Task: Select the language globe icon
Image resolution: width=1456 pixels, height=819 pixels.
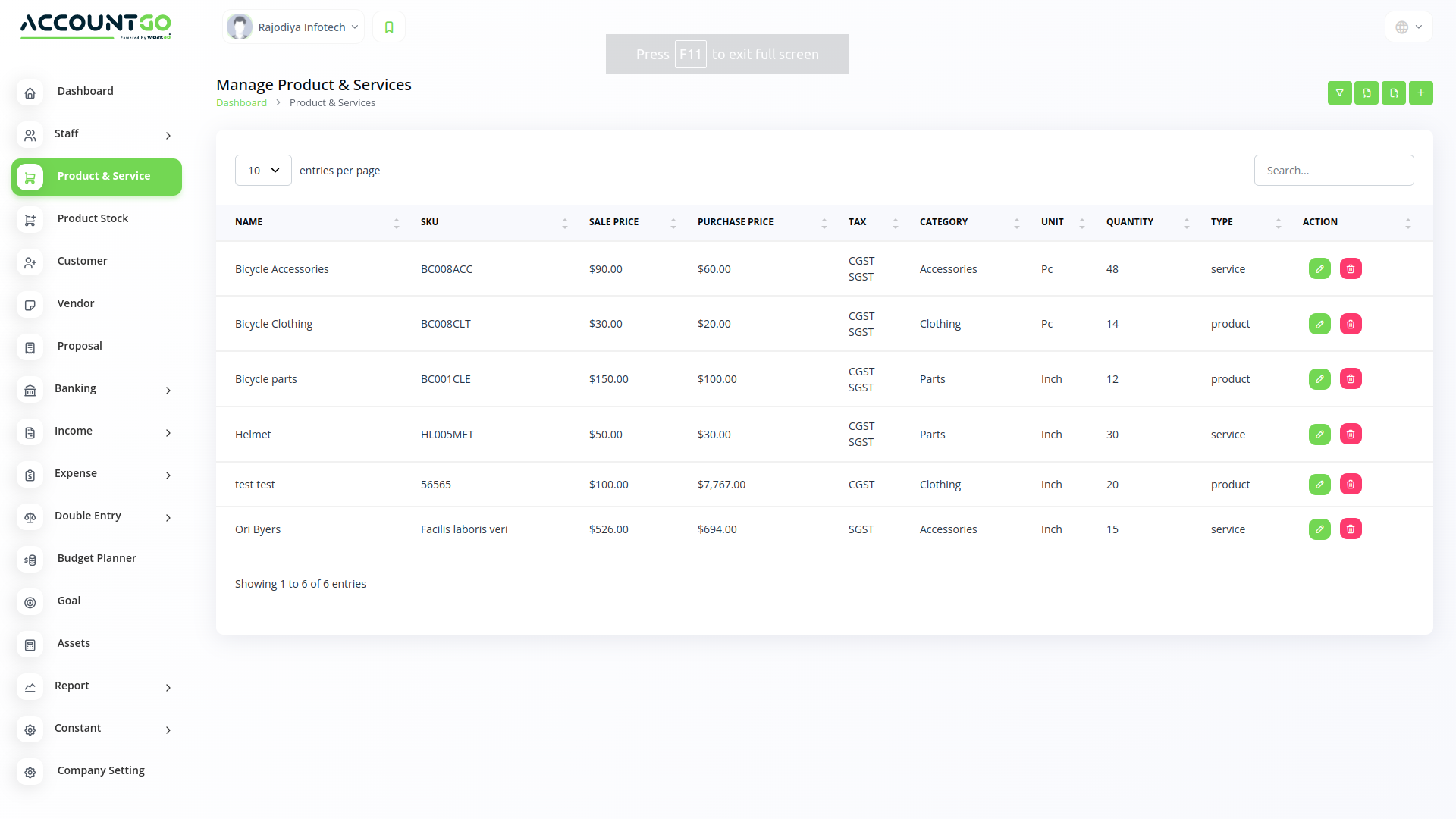Action: pyautogui.click(x=1403, y=27)
